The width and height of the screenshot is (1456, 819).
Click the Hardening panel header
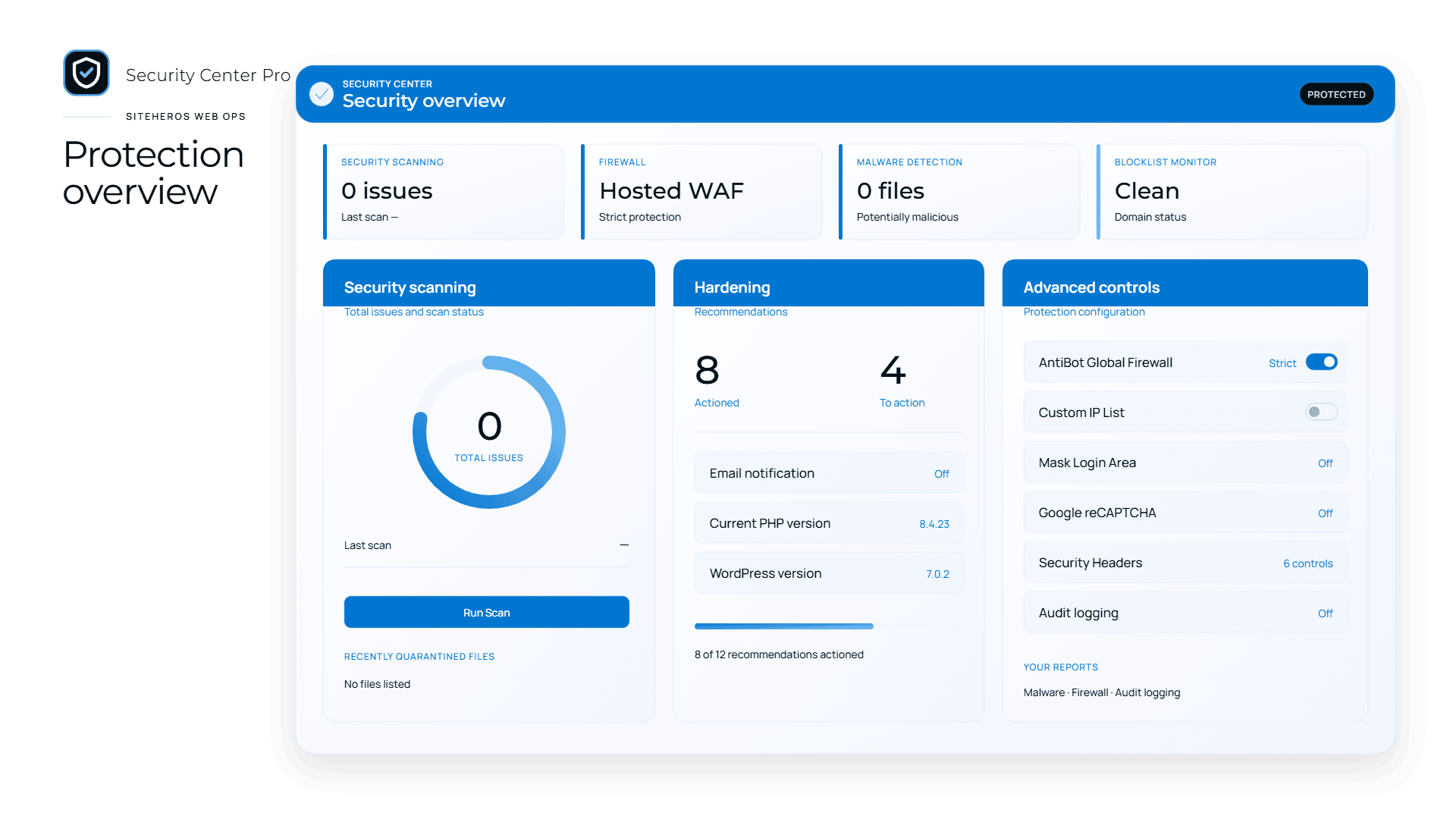point(829,283)
